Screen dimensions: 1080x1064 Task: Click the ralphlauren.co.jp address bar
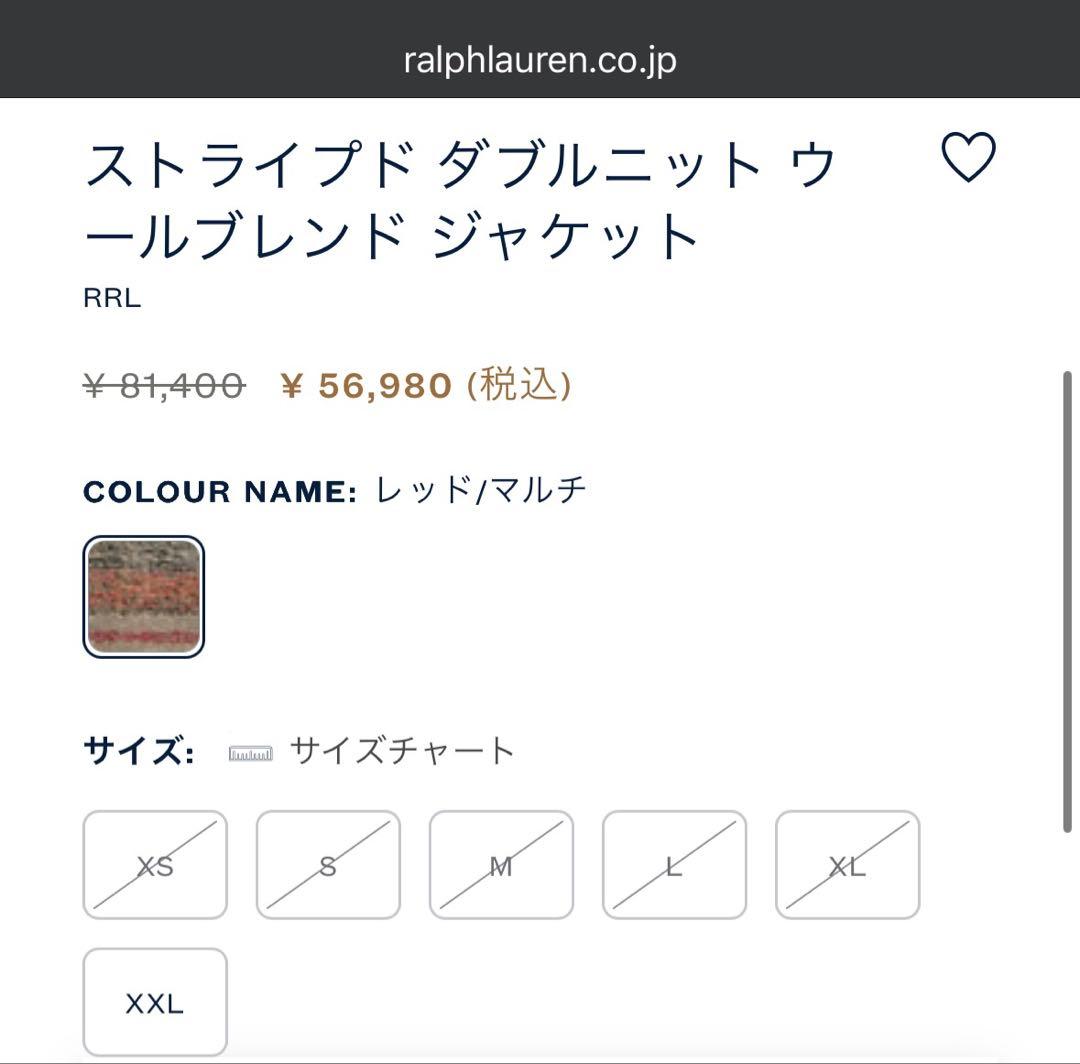click(540, 58)
